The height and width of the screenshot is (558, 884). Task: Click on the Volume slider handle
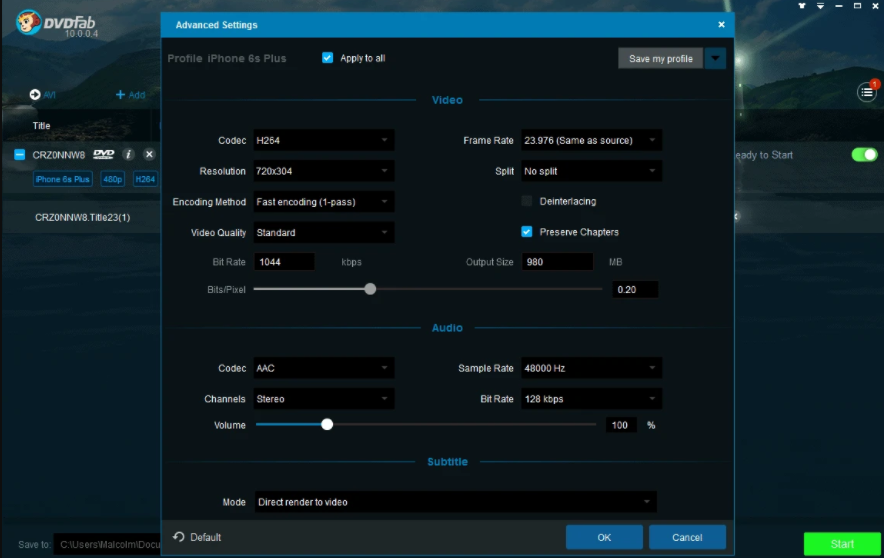coord(327,424)
